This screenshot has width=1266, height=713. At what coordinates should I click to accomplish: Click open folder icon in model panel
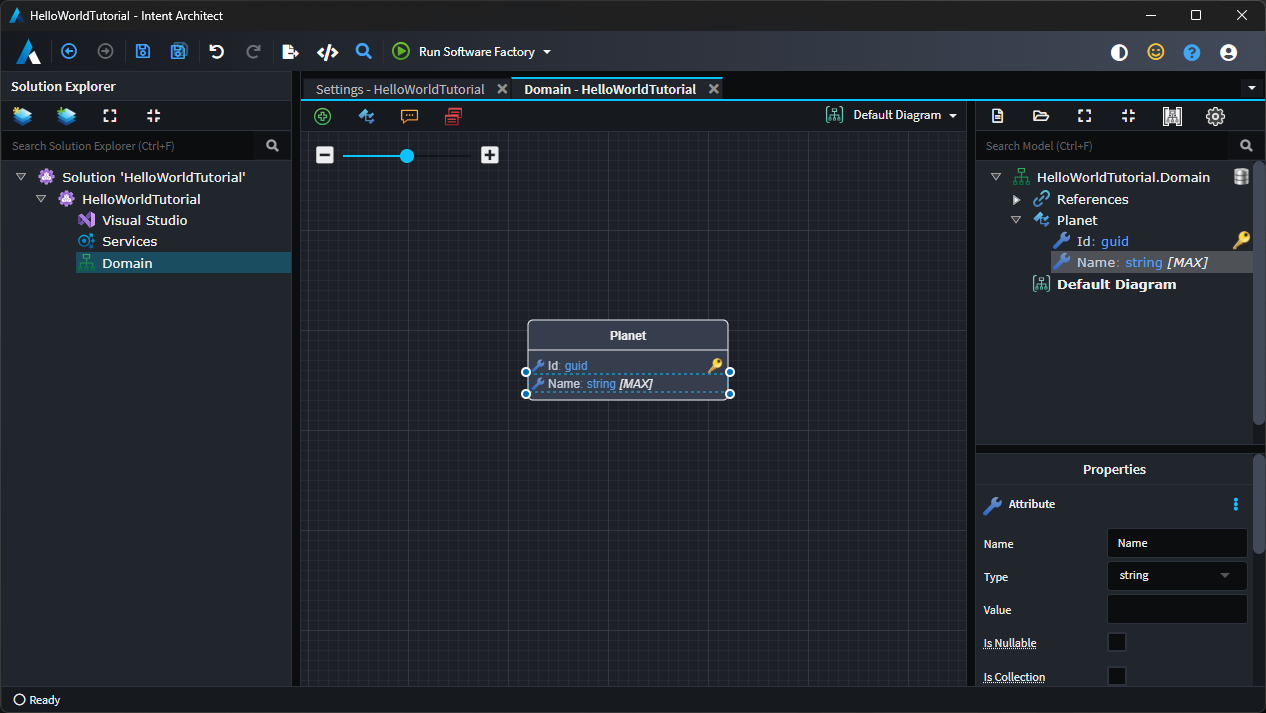coord(1041,116)
